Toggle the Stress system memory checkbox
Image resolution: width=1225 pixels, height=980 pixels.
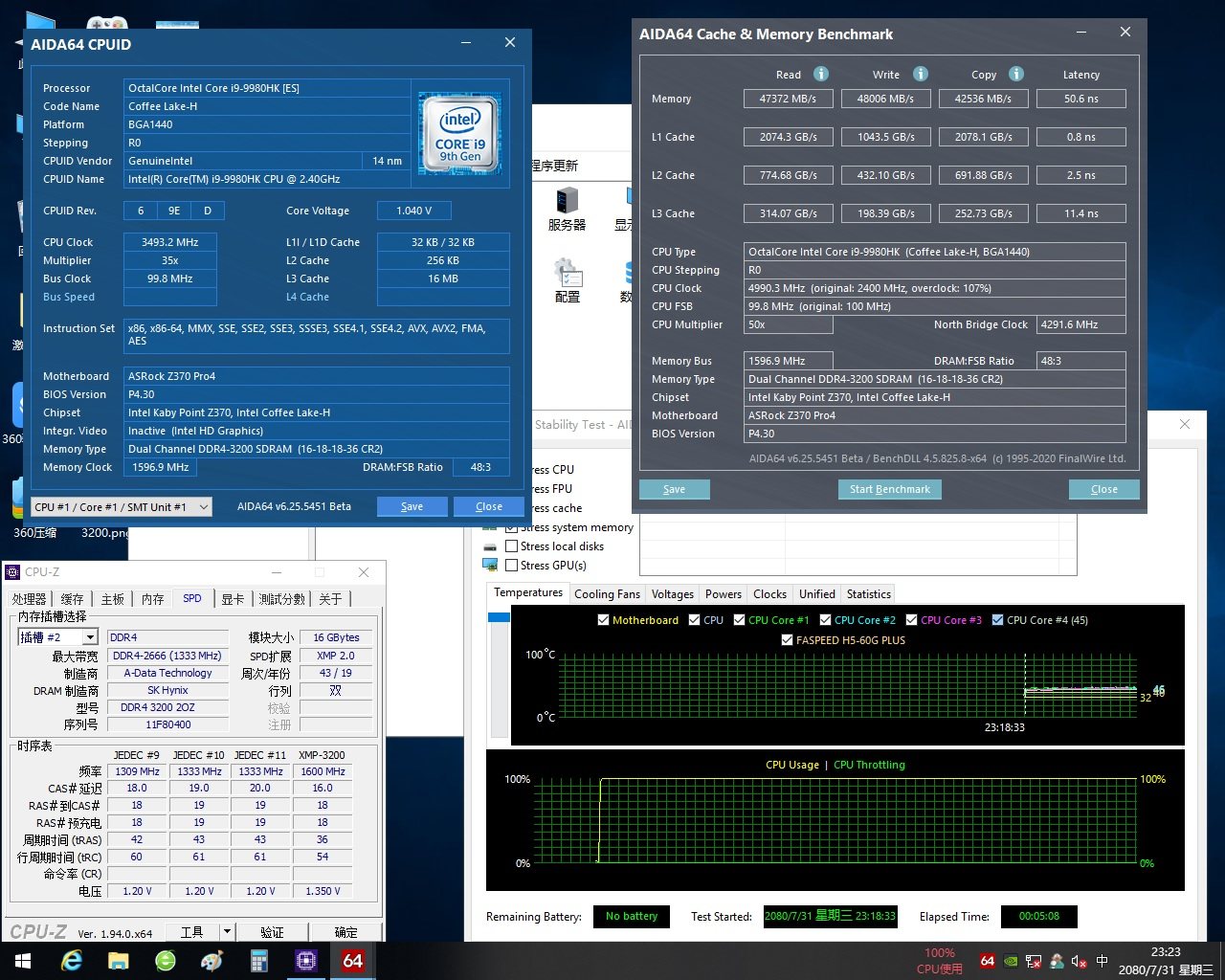[x=512, y=527]
